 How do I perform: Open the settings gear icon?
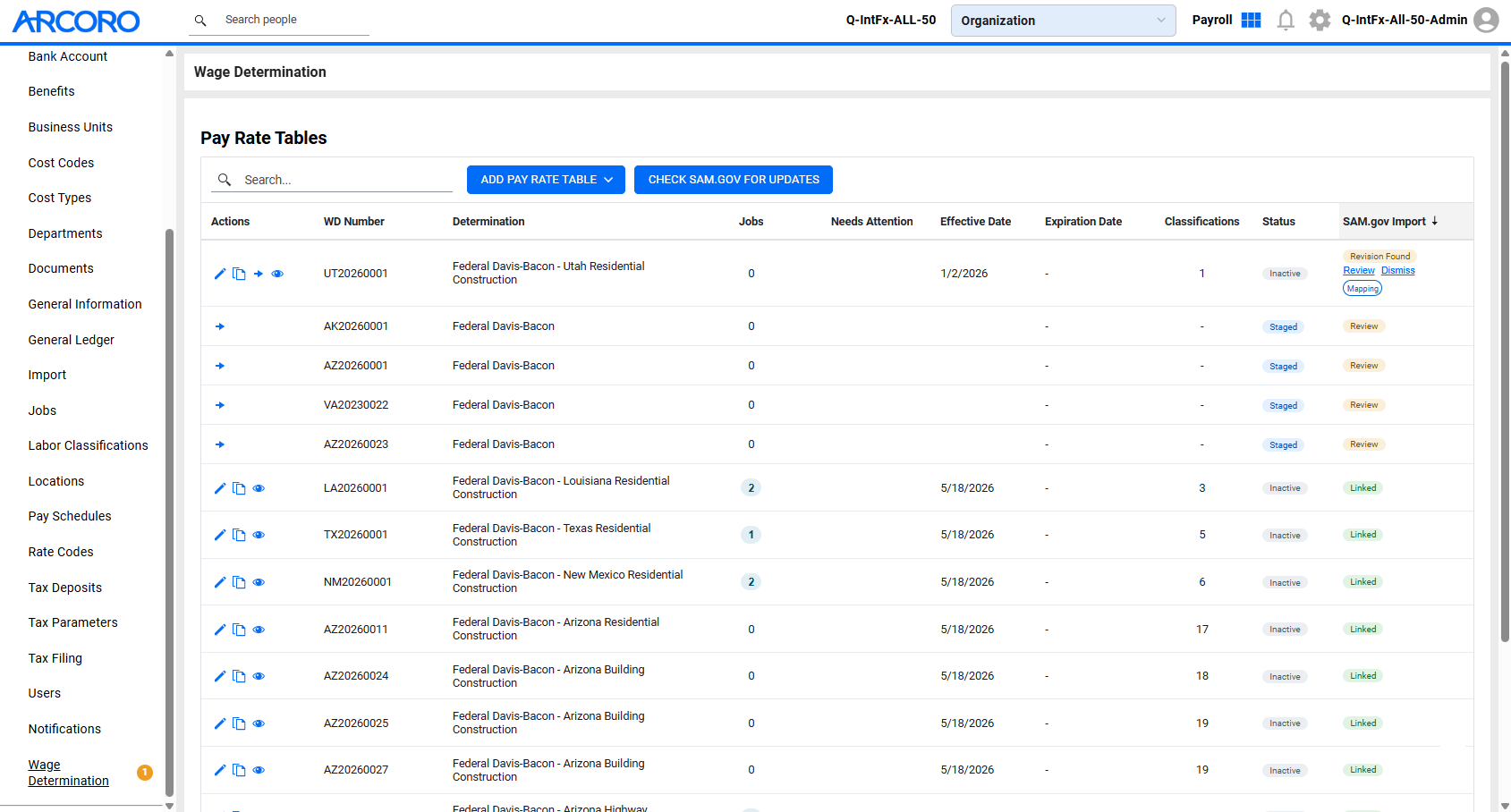point(1320,20)
